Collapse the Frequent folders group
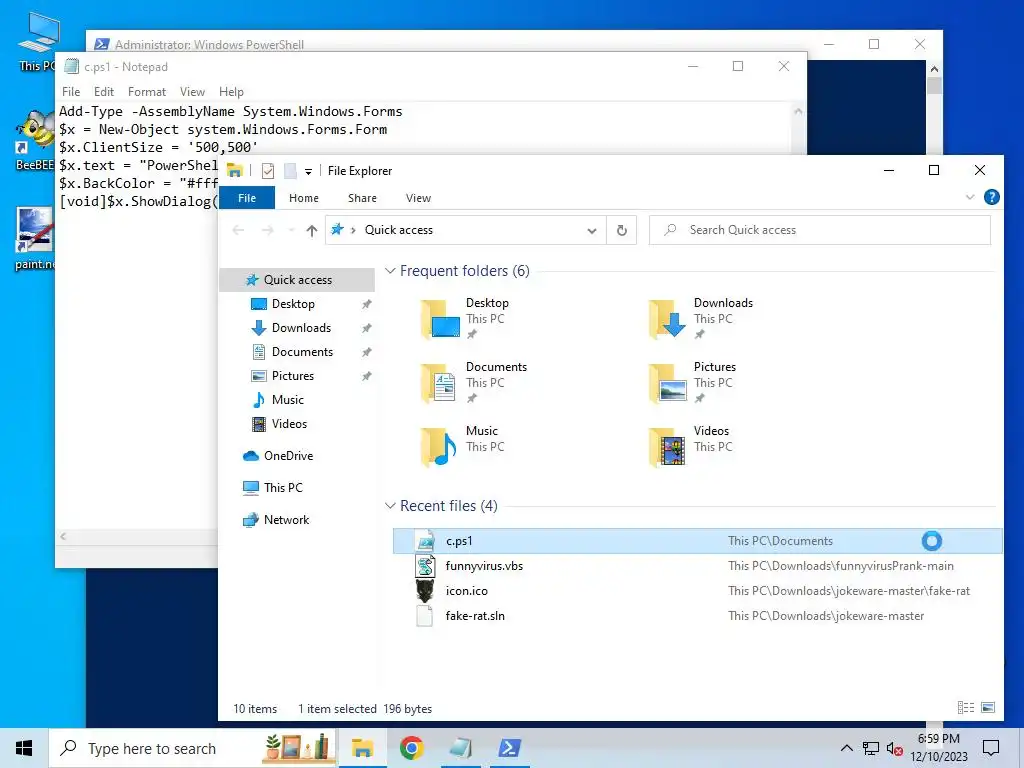 tap(390, 270)
